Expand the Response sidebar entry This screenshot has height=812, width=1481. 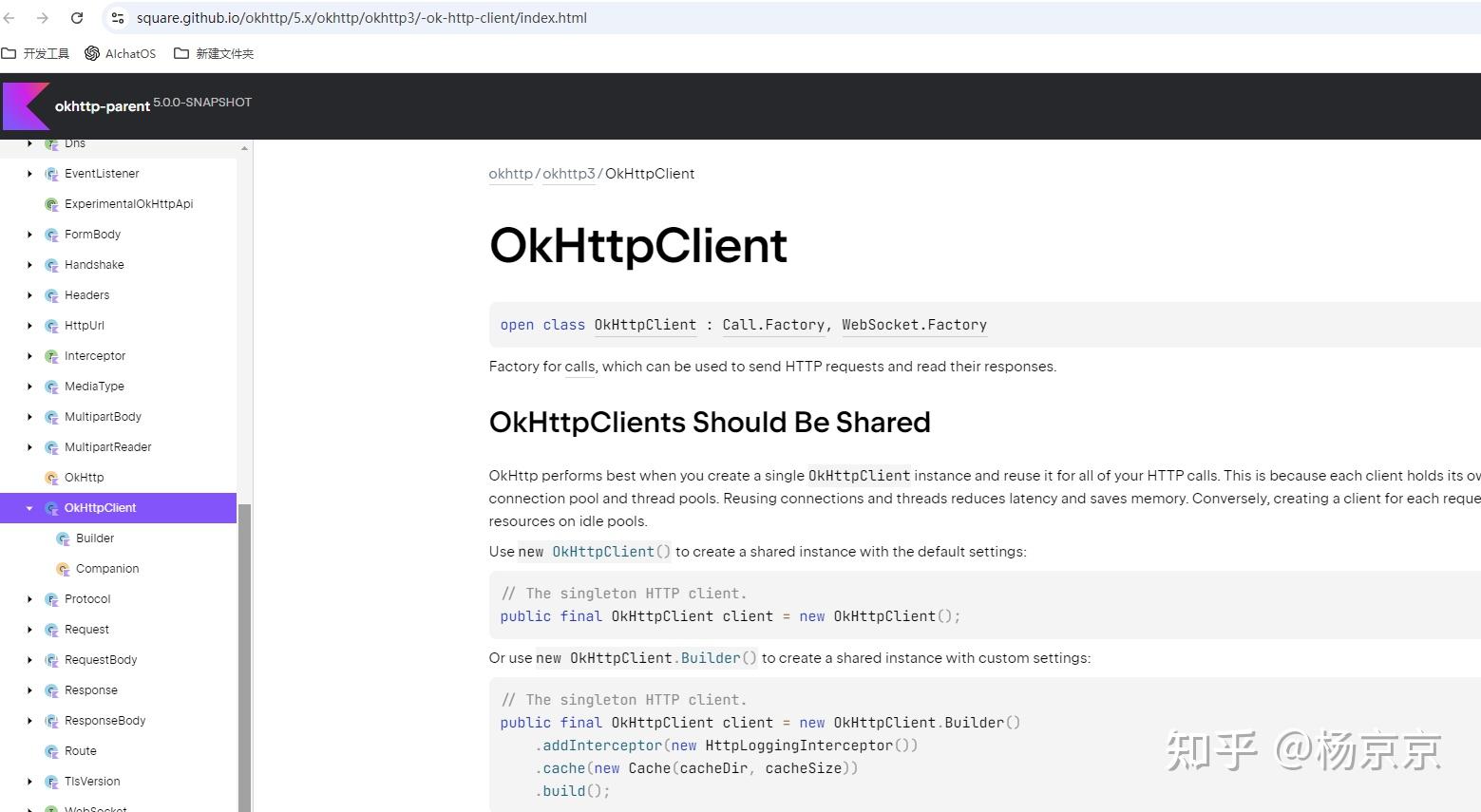click(x=28, y=689)
